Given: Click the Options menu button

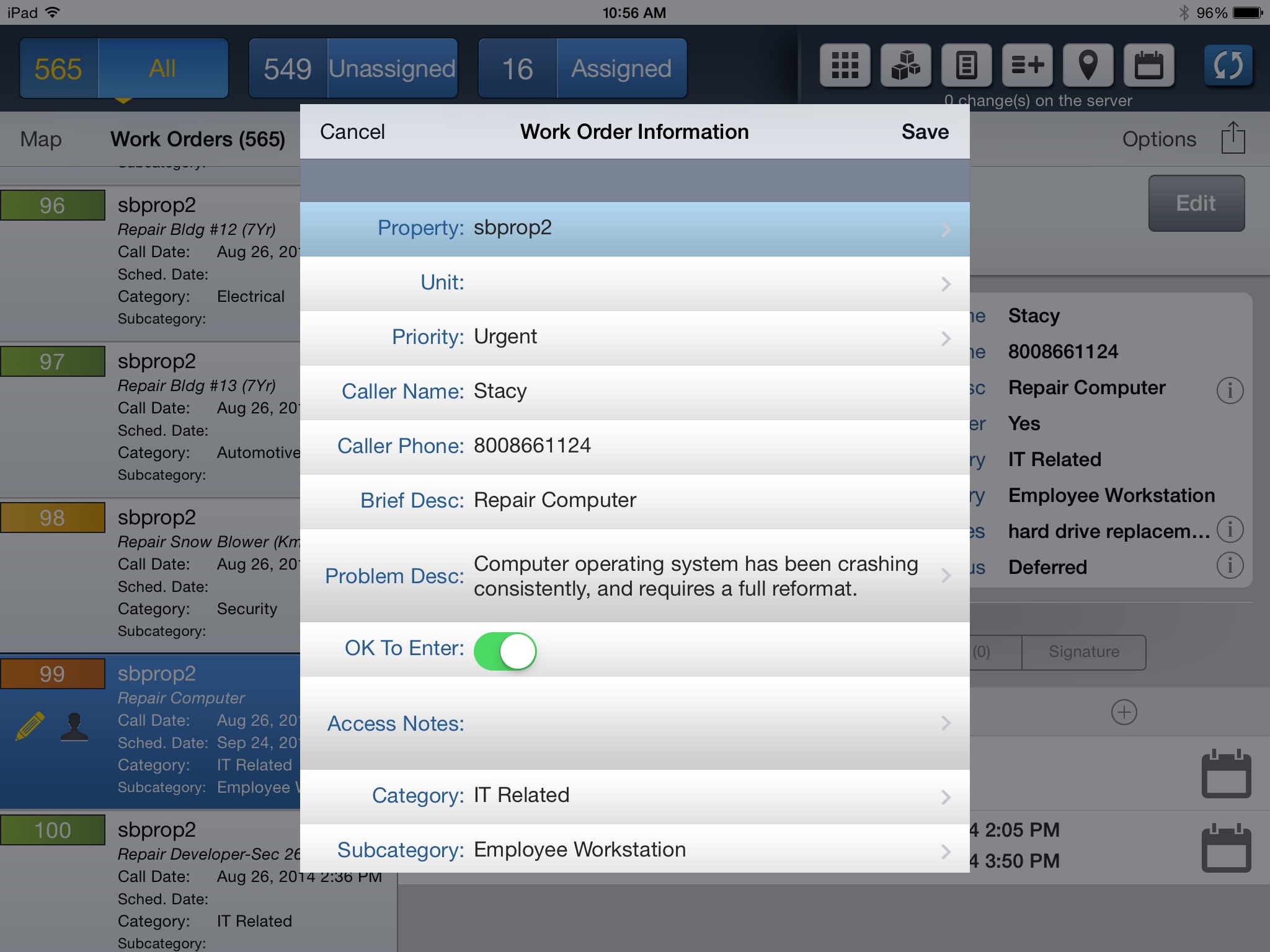Looking at the screenshot, I should 1160,138.
